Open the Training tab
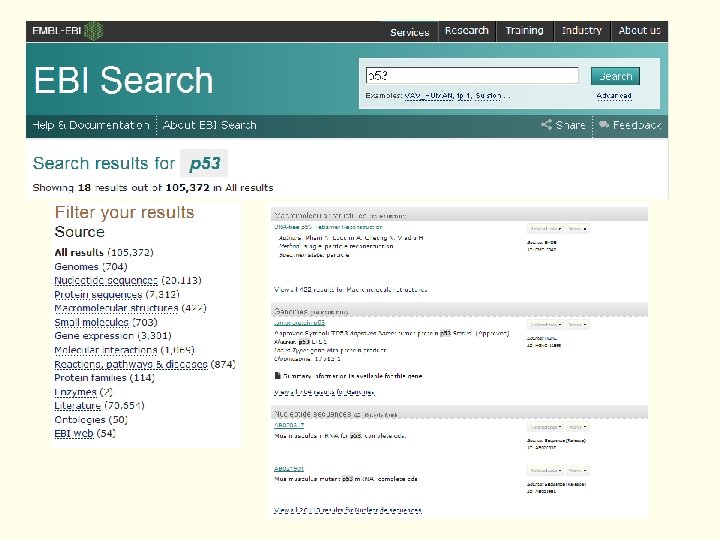This screenshot has height=540, width=720. click(x=524, y=31)
